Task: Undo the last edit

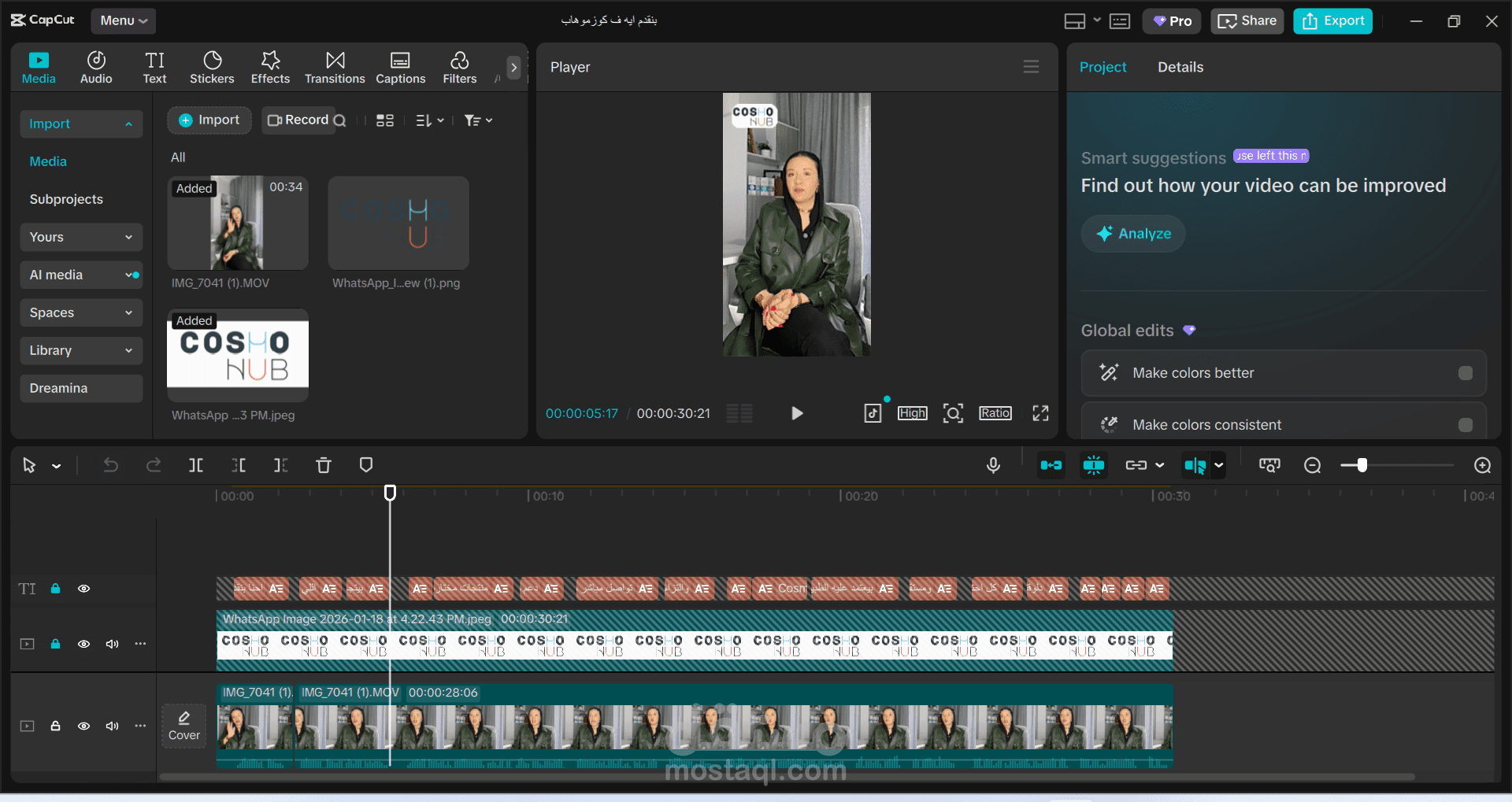Action: pyautogui.click(x=111, y=465)
